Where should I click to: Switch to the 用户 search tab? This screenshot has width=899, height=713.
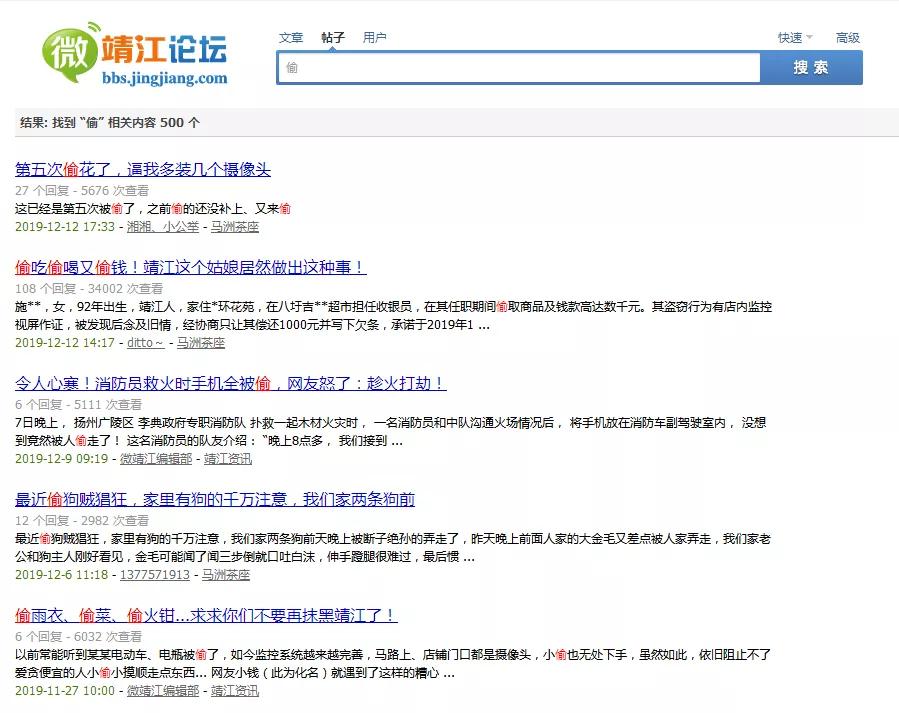tap(375, 37)
